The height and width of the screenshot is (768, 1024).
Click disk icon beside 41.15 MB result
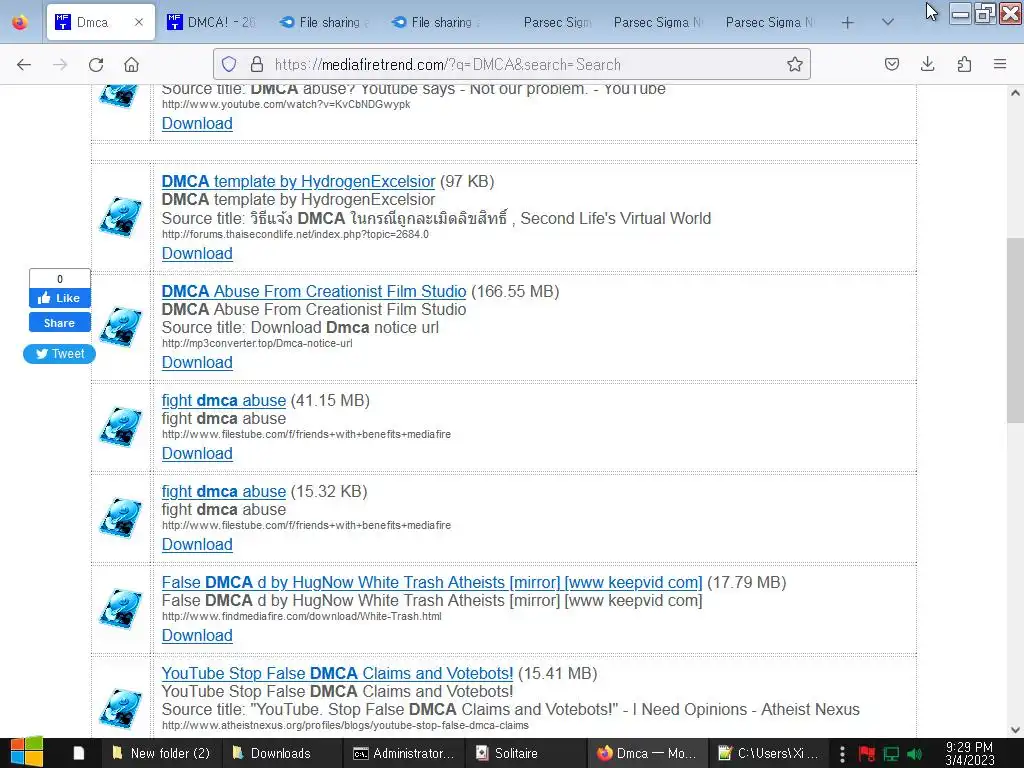tap(121, 427)
